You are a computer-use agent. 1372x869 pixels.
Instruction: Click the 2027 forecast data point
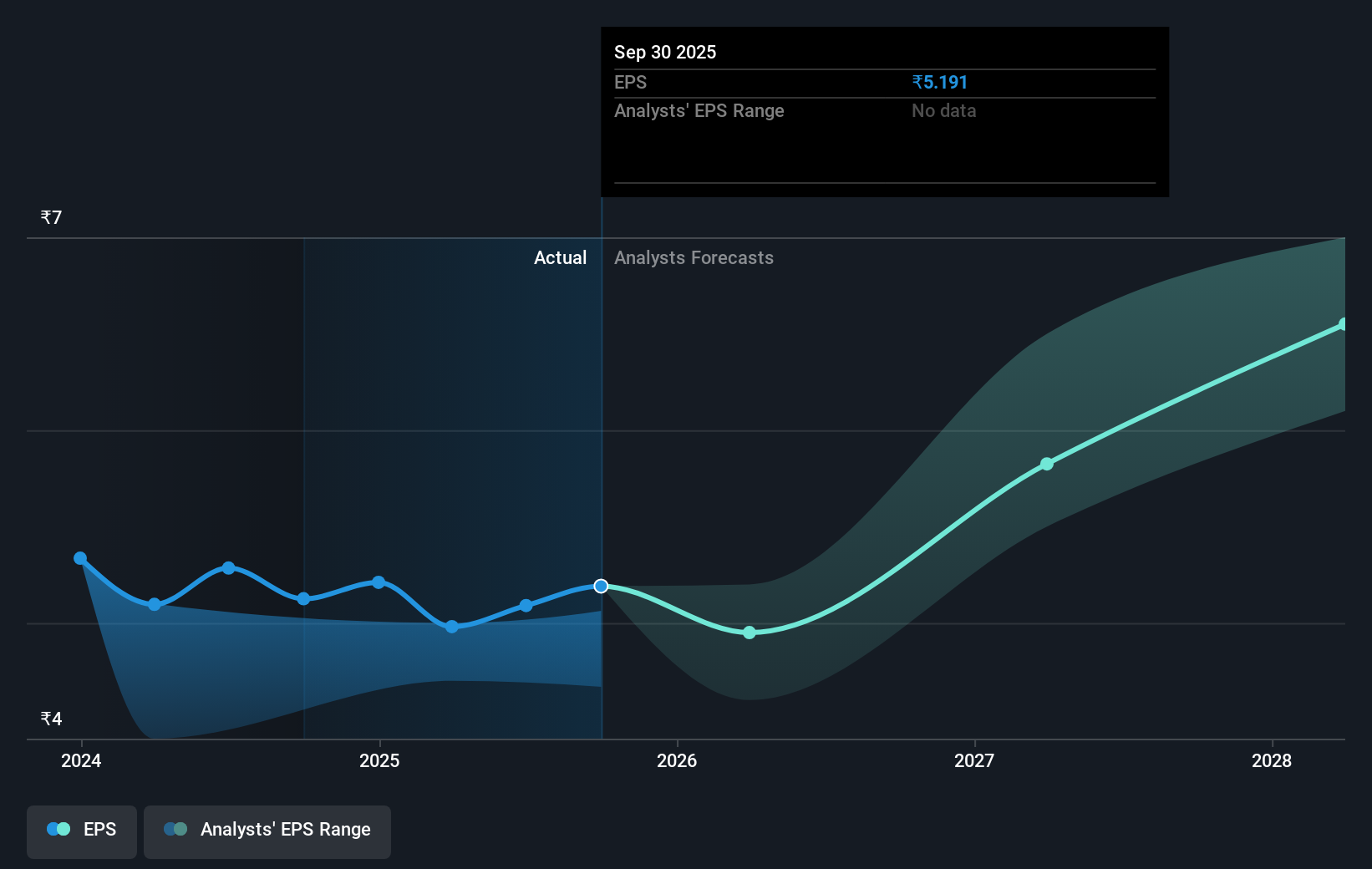click(1047, 464)
